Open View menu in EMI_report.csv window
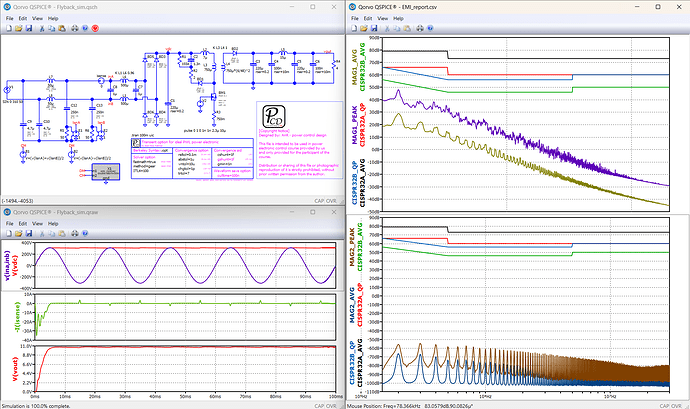The image size is (690, 409). tap(382, 18)
